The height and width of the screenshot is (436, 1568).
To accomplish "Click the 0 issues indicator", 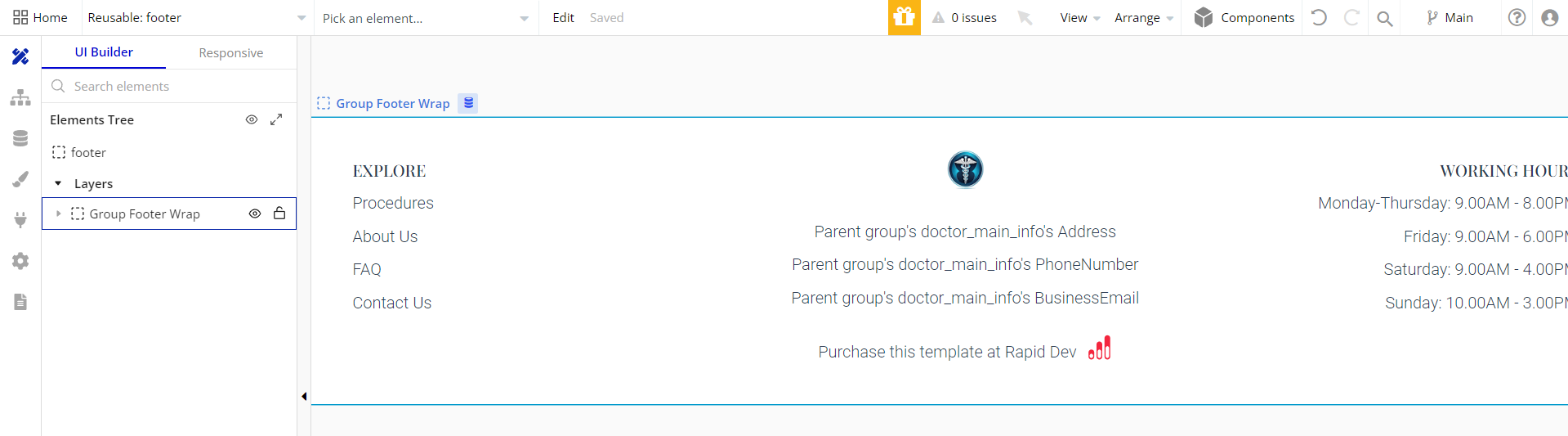I will point(964,17).
